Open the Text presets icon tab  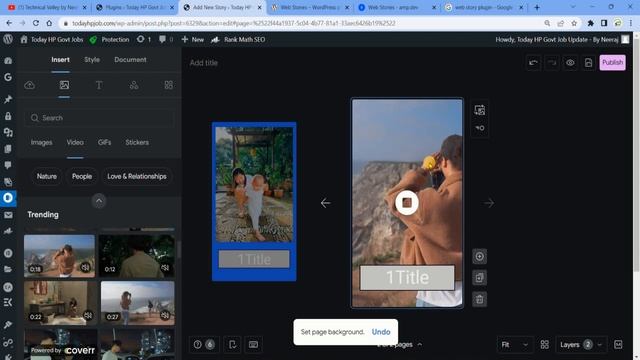tap(99, 85)
